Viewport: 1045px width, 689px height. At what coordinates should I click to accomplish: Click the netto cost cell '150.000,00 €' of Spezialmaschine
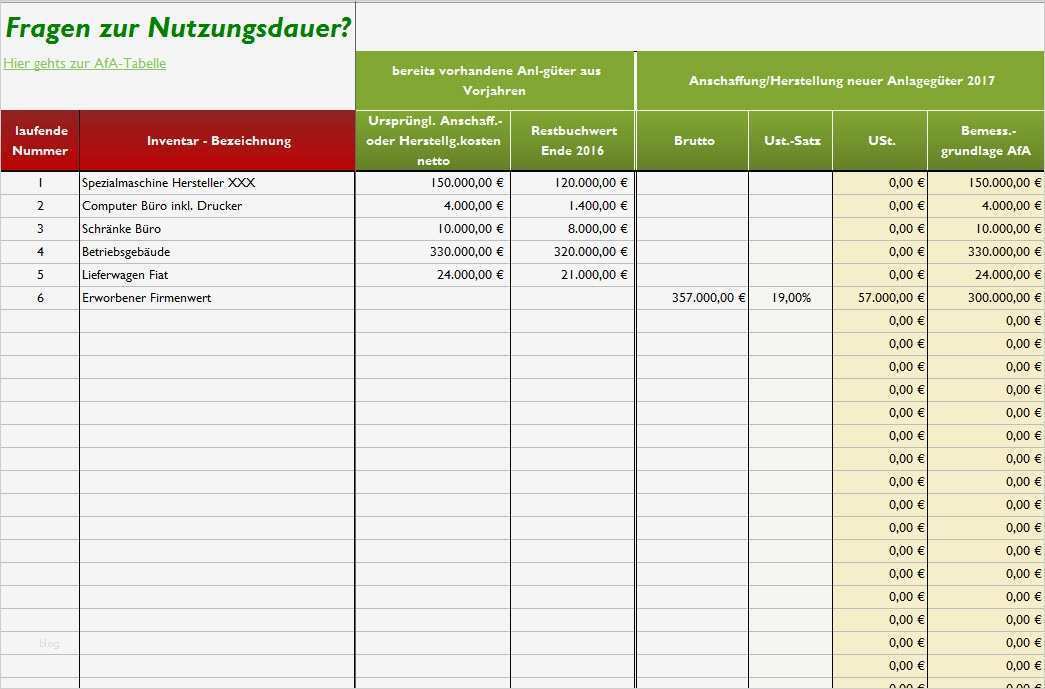433,183
